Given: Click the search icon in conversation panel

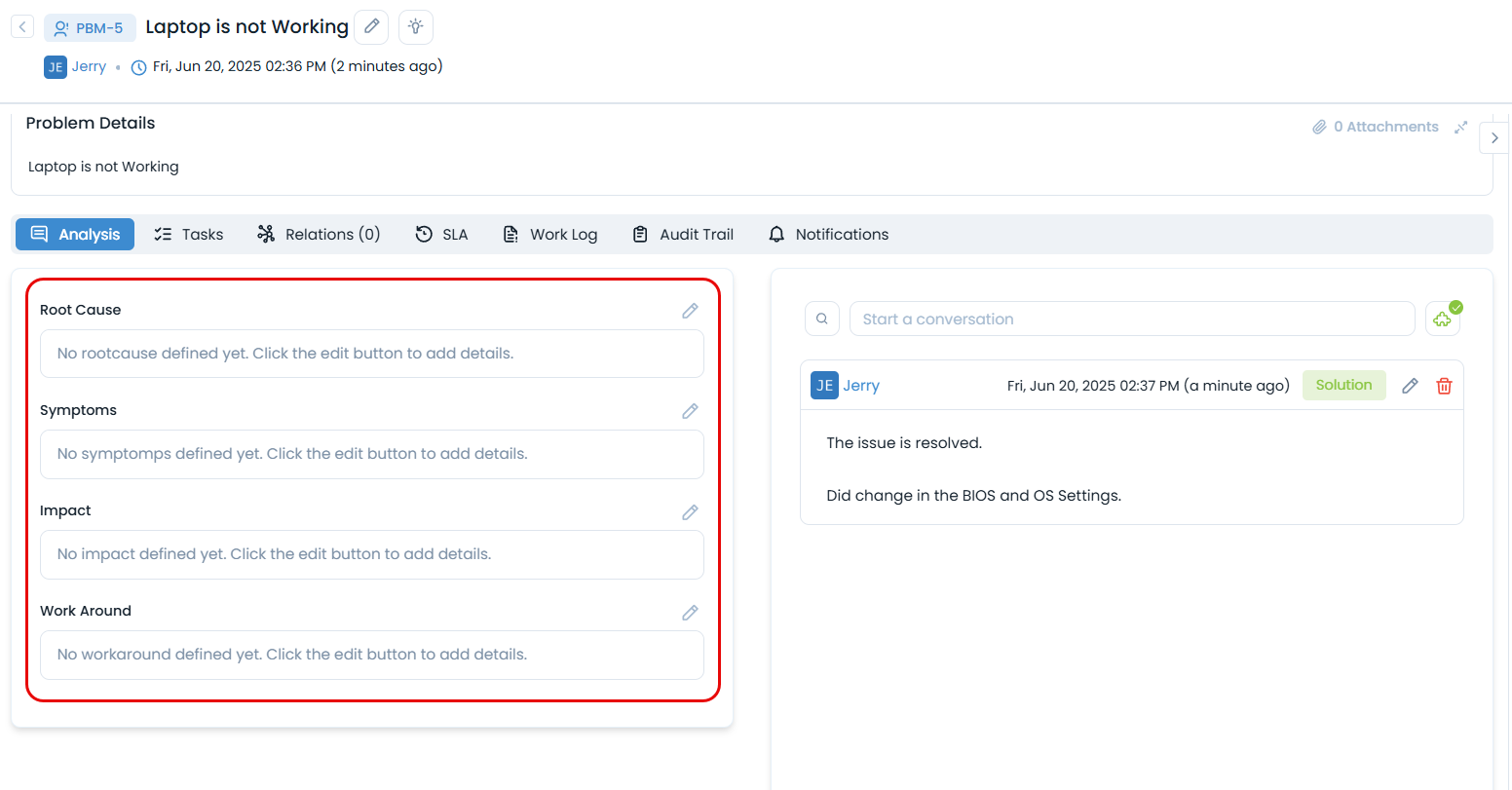Looking at the screenshot, I should [x=822, y=319].
